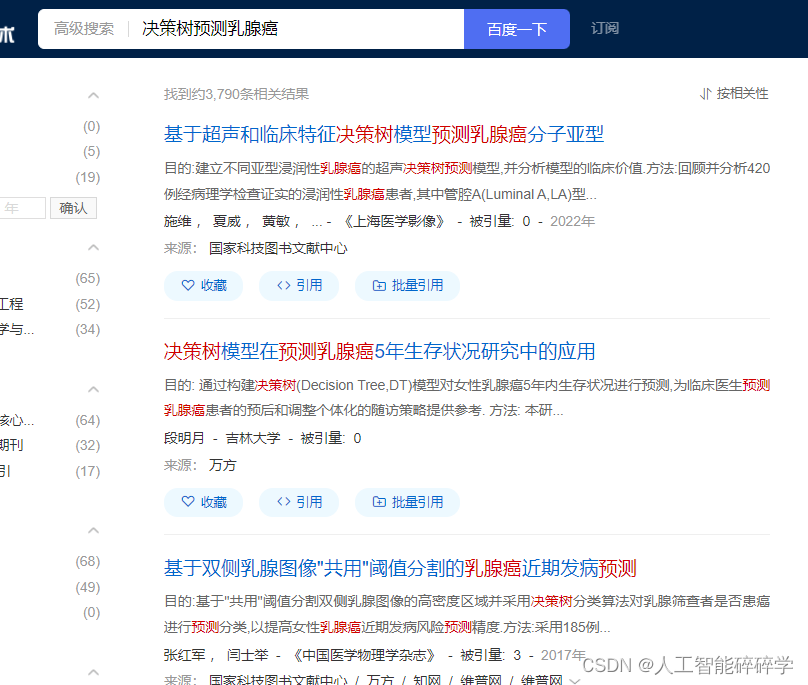Select the filter with count (34)
The image size is (808, 685).
50,329
